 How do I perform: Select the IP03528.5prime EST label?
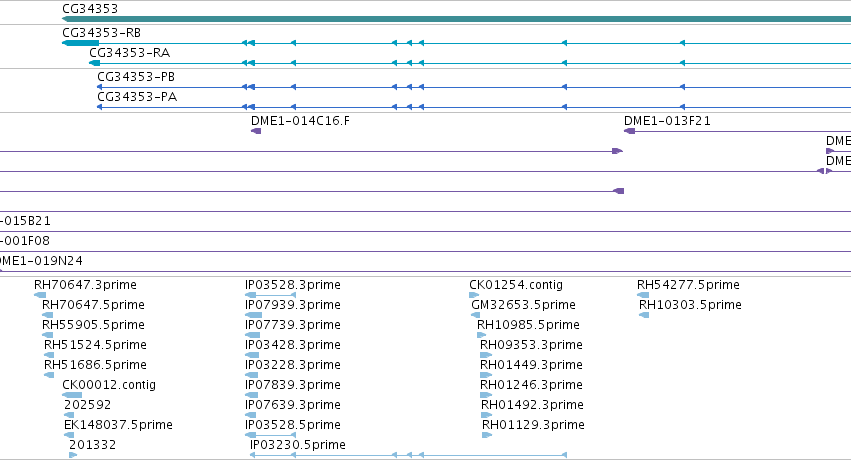293,425
